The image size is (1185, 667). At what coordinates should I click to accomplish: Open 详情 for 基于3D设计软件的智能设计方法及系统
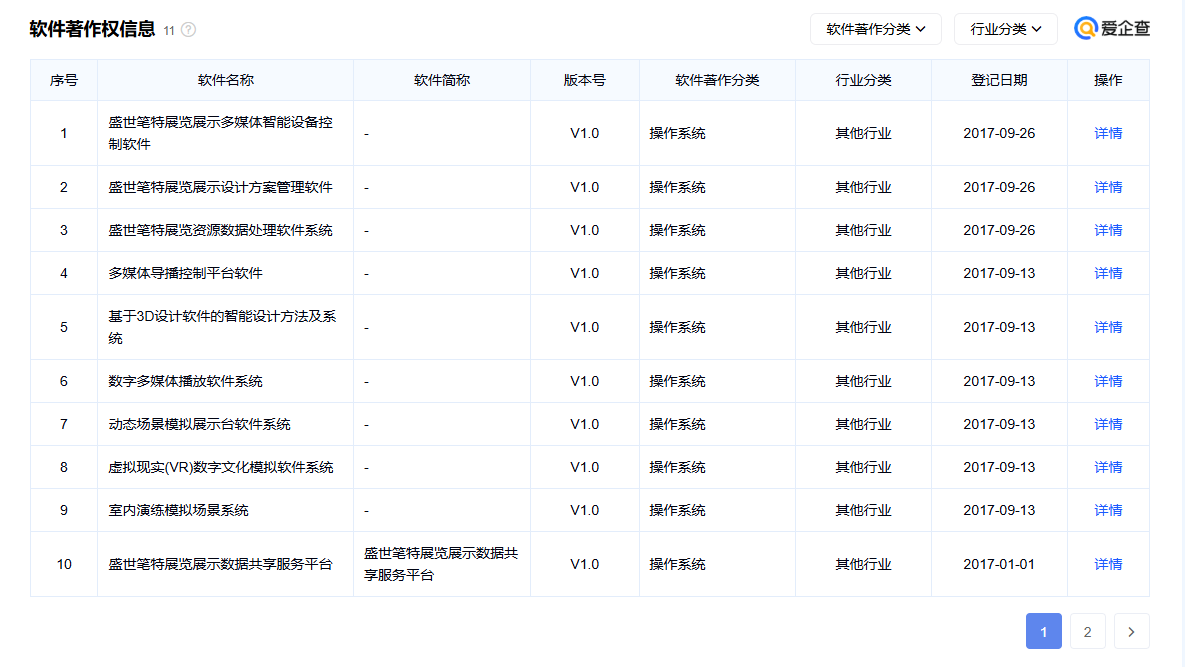1108,327
